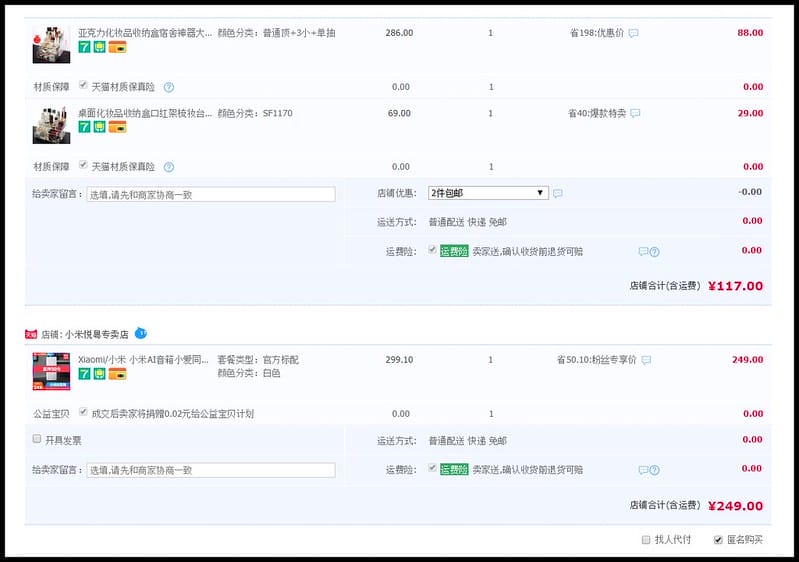Toggle 运费险 checkbox in 小米悦粤专卖店 section
Screen dimensions: 799x562
click(x=432, y=468)
